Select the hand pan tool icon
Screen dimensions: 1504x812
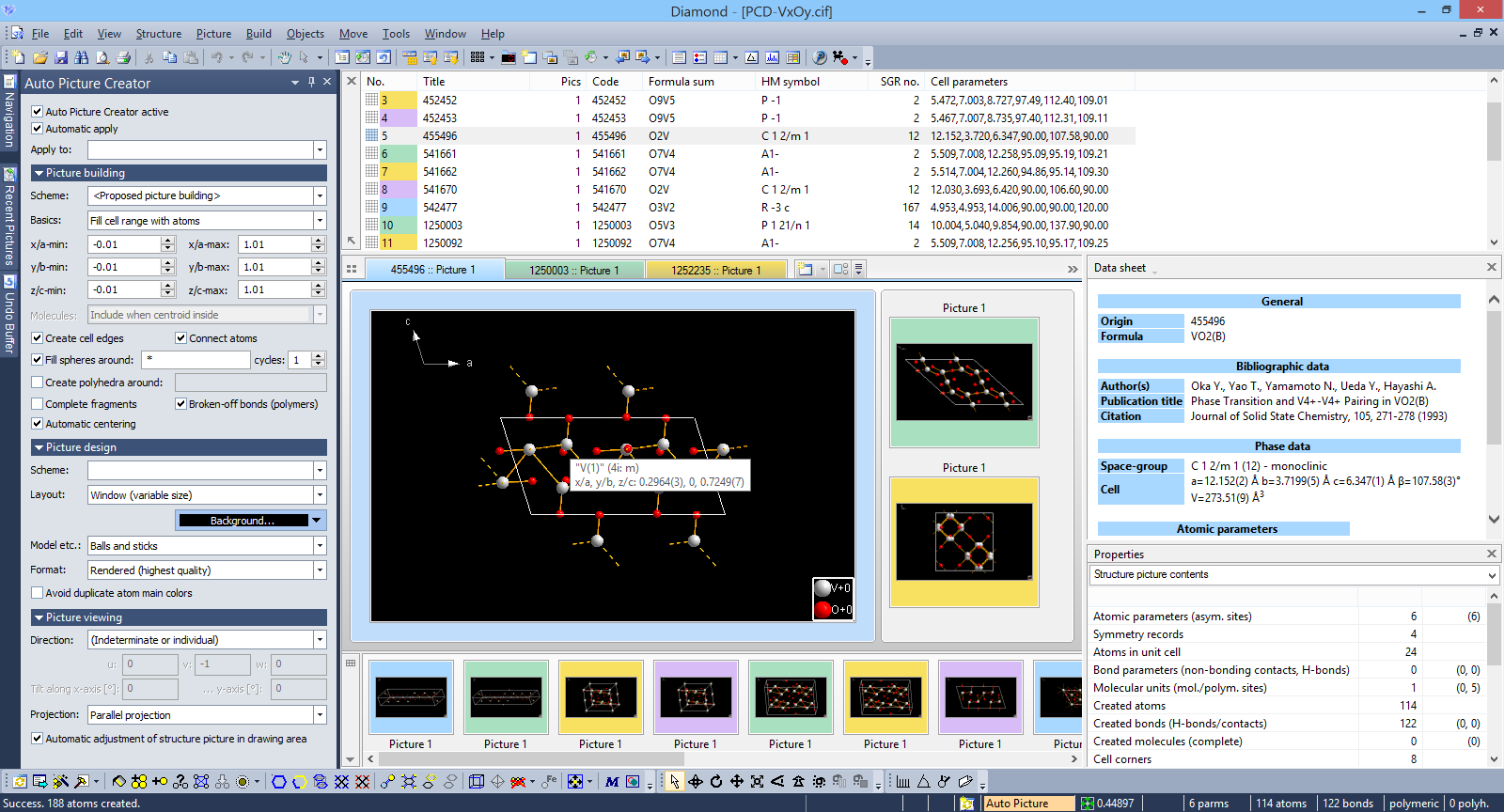[284, 57]
